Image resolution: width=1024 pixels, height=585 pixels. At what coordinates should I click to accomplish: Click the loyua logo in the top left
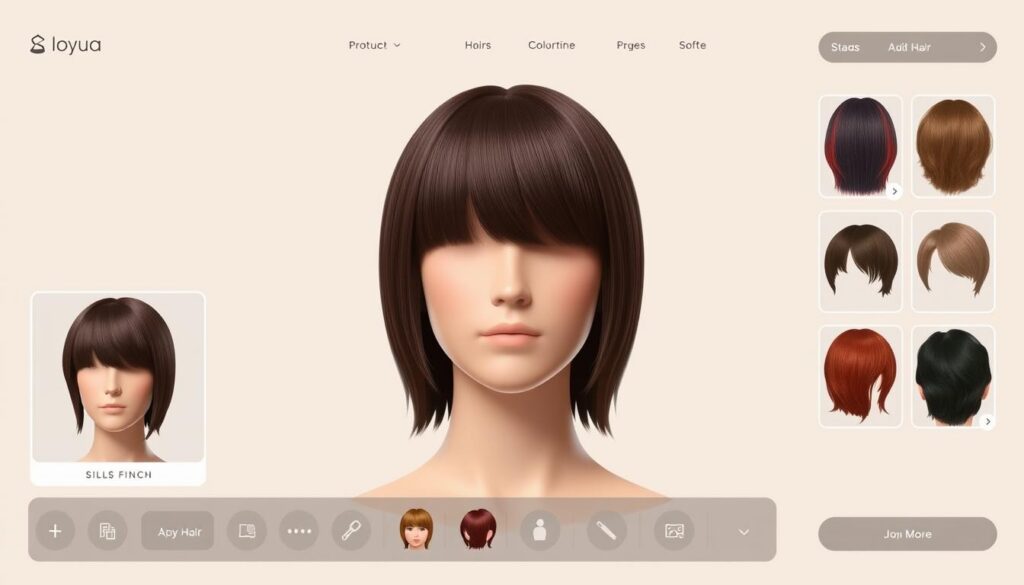coord(64,43)
